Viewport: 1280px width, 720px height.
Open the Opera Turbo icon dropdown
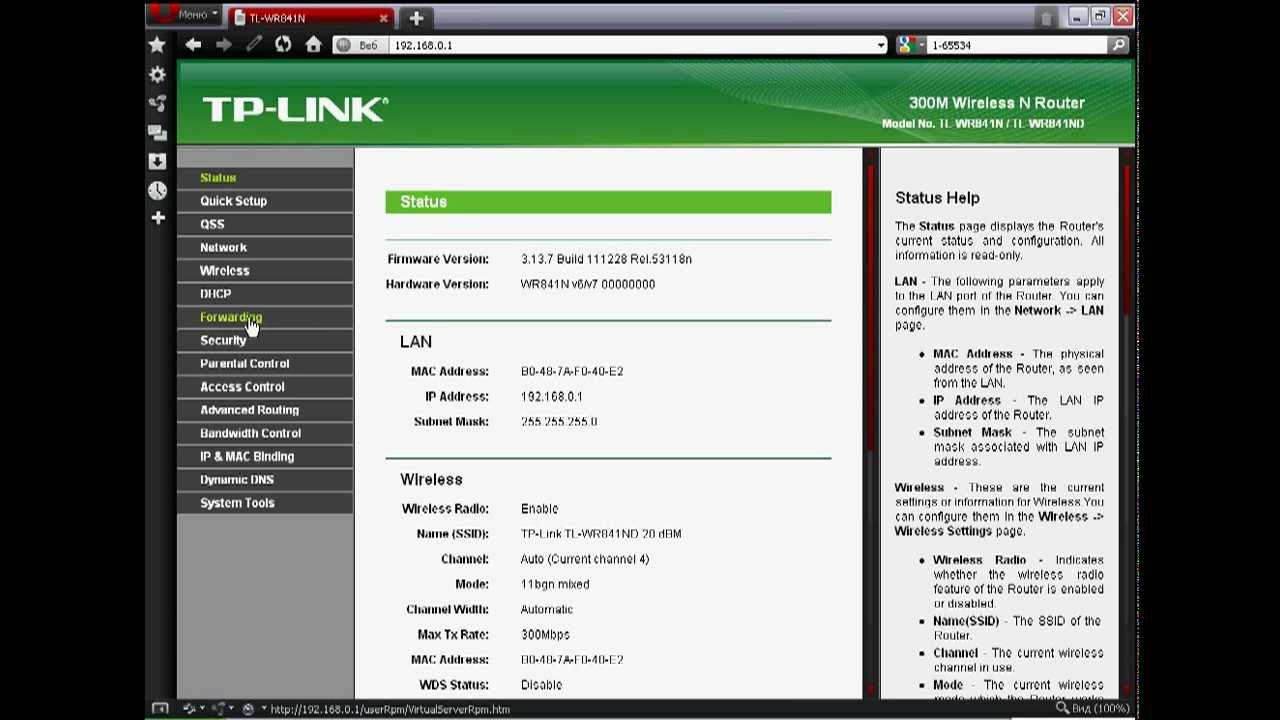pos(252,709)
